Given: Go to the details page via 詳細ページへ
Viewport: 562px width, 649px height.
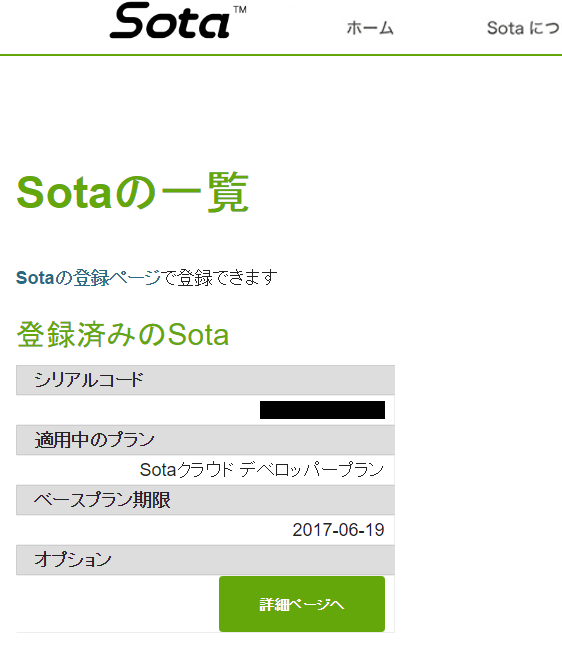Looking at the screenshot, I should [x=302, y=604].
